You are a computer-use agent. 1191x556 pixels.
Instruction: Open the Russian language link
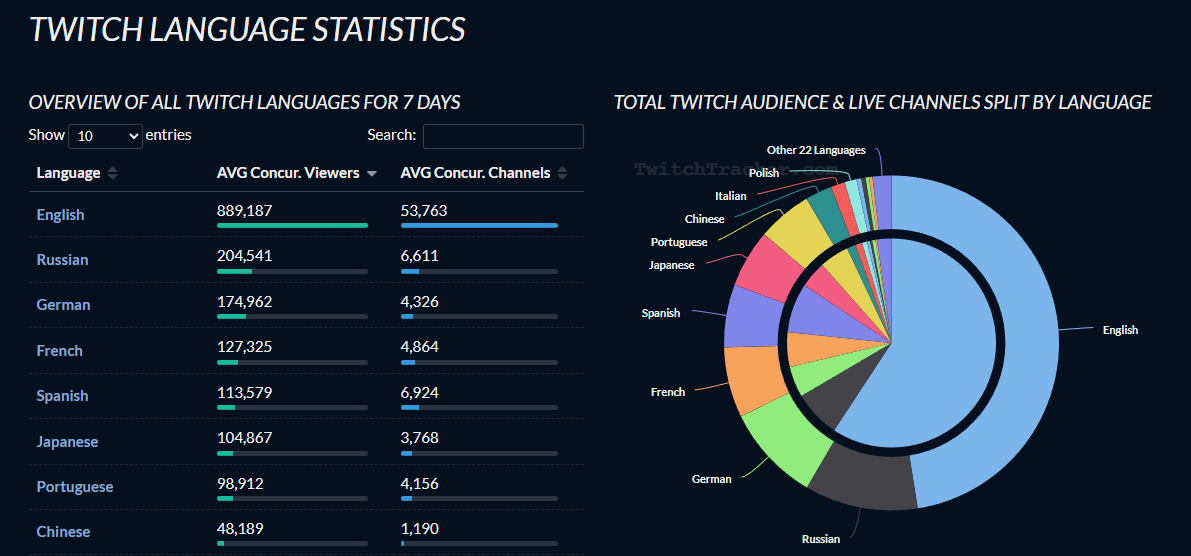(x=62, y=260)
